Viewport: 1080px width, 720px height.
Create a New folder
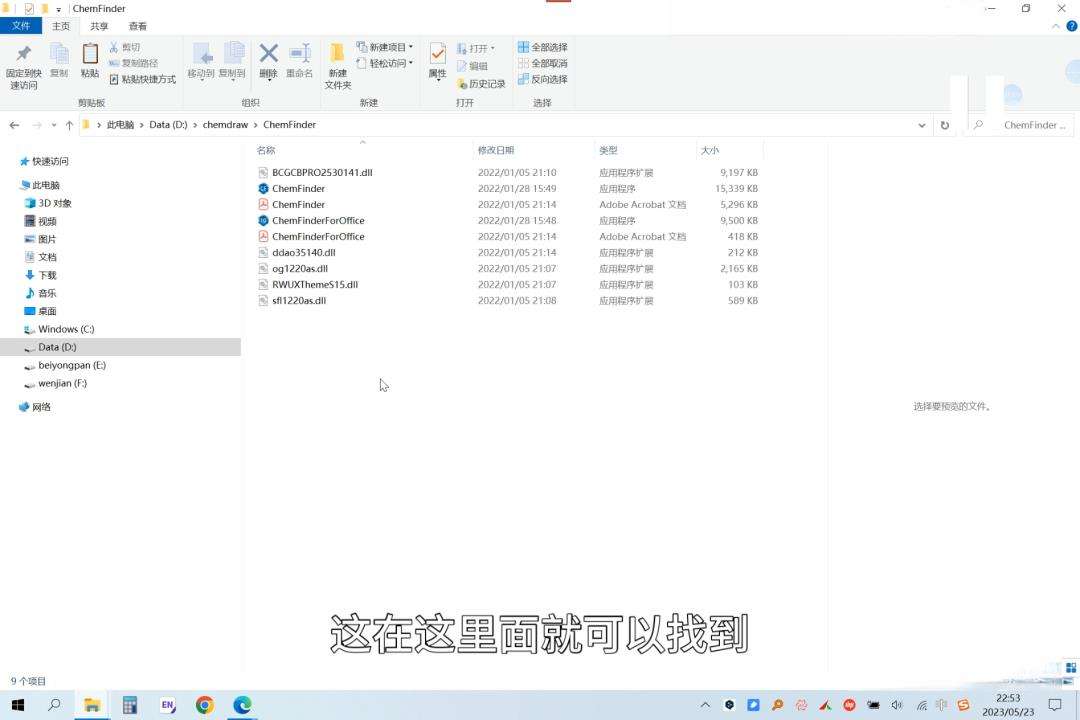point(338,66)
